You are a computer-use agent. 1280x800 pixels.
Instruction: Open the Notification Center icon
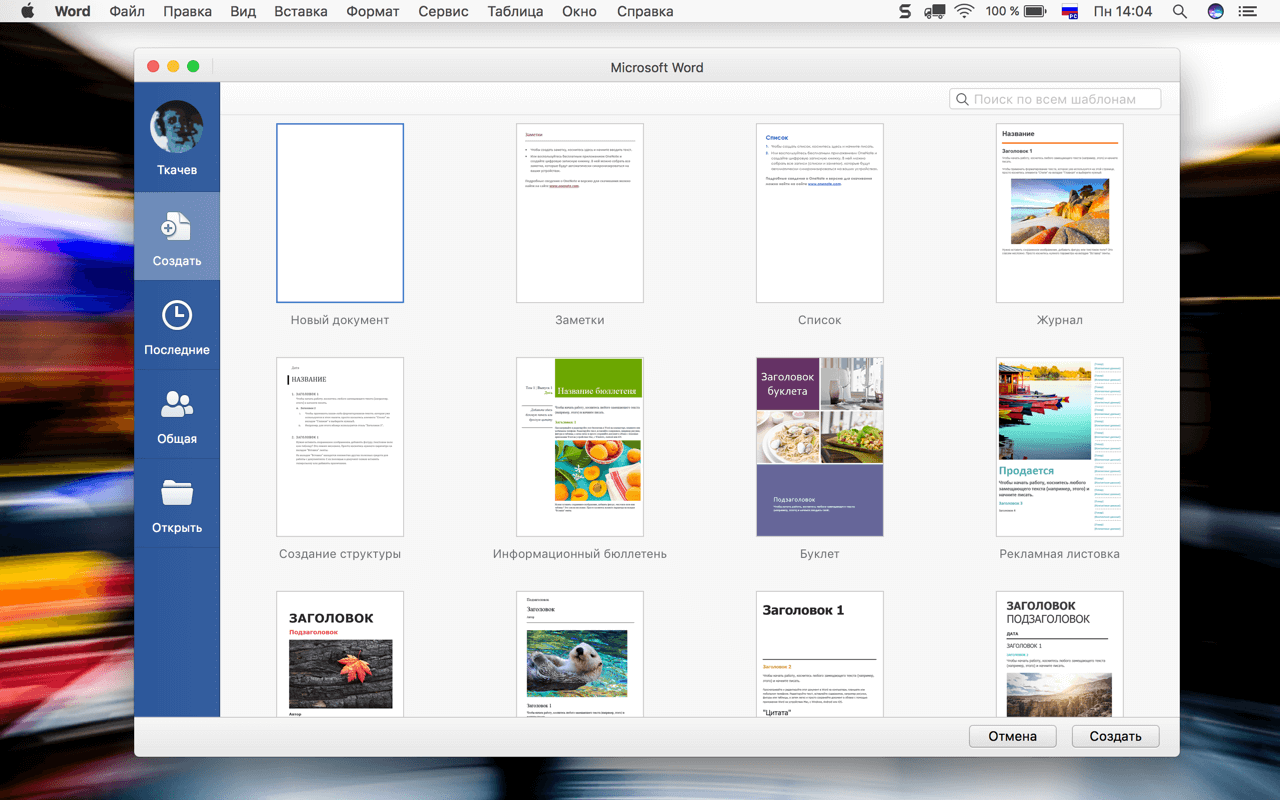(1247, 12)
